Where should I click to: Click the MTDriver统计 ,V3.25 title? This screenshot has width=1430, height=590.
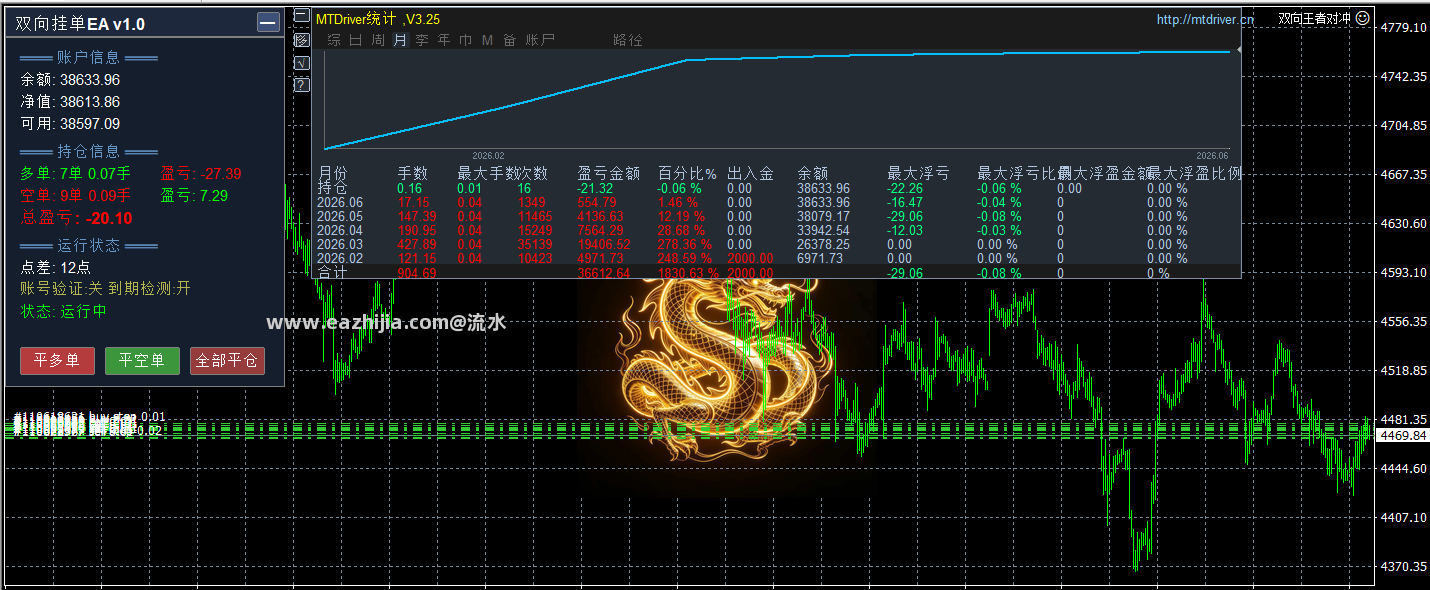[378, 19]
